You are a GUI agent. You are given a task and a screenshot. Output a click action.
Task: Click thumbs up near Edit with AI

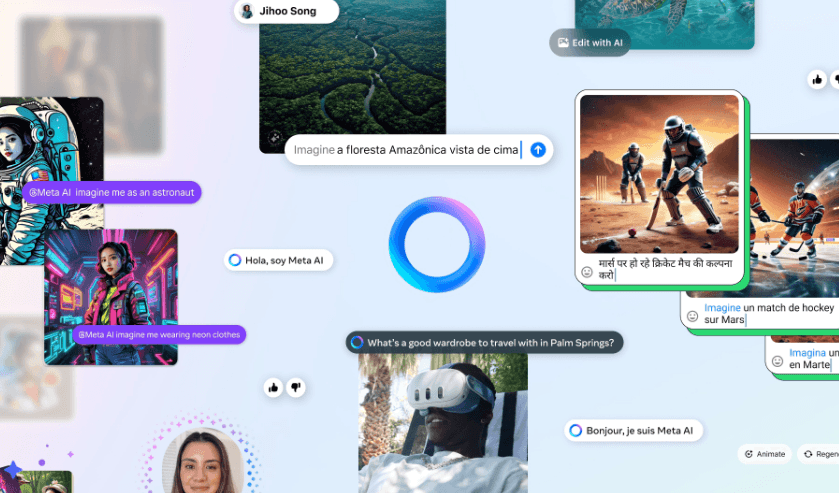(817, 80)
